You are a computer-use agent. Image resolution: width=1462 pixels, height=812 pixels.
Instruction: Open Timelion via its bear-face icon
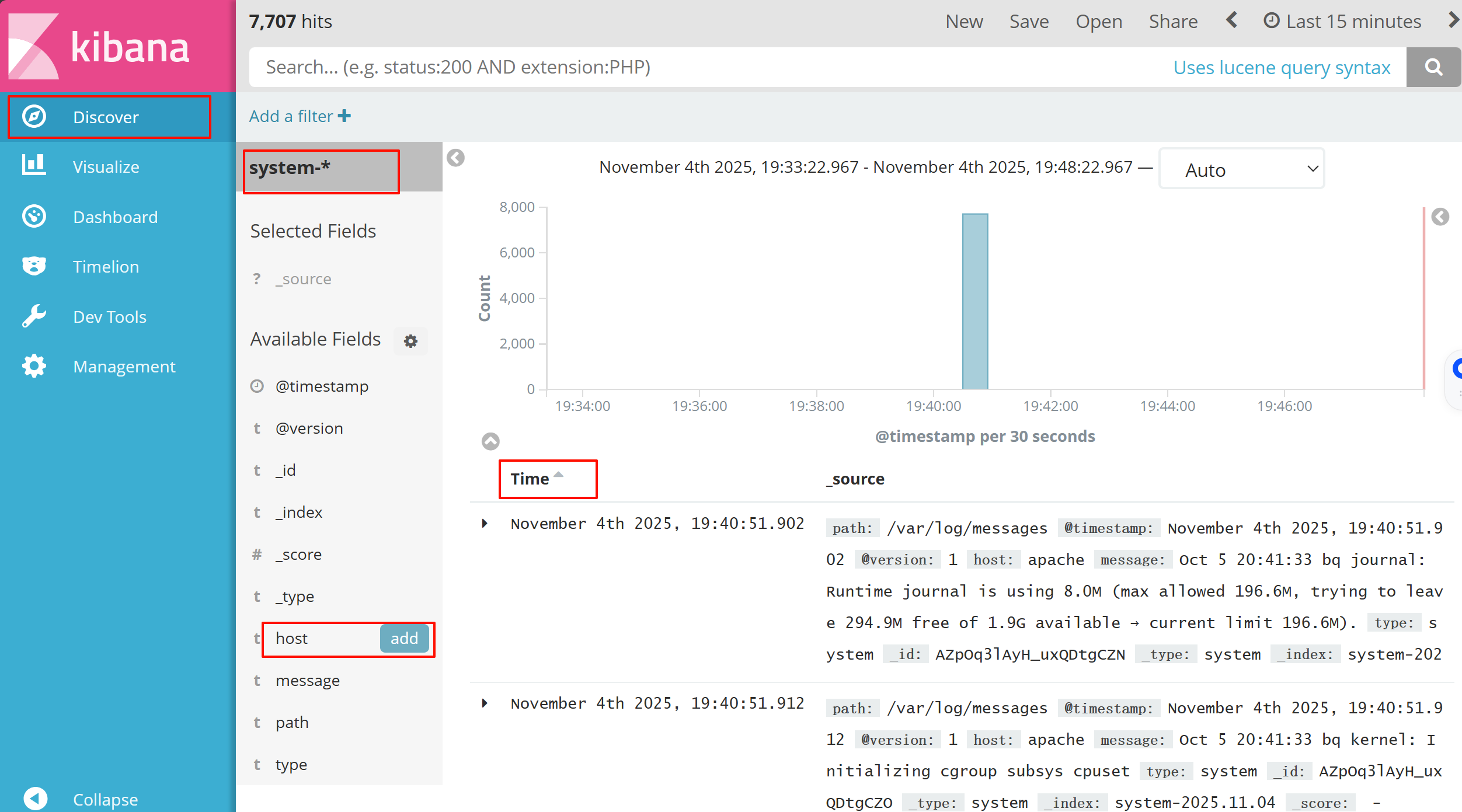click(34, 266)
